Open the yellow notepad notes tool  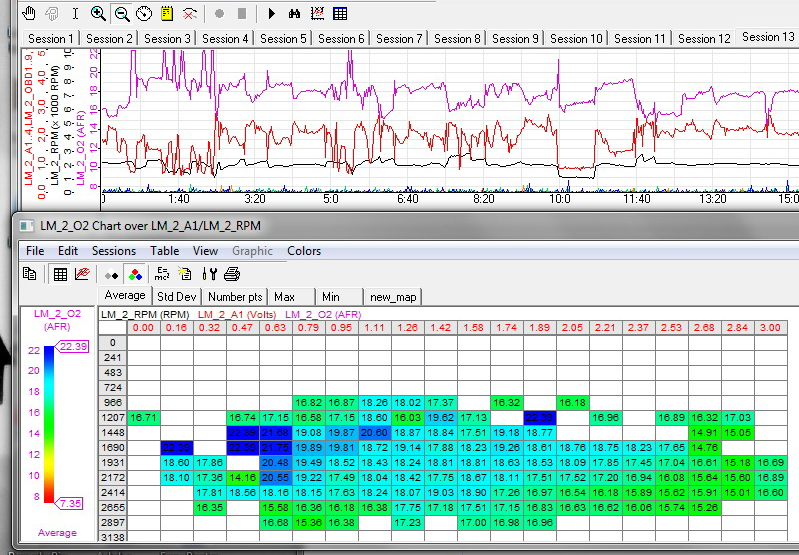[167, 14]
